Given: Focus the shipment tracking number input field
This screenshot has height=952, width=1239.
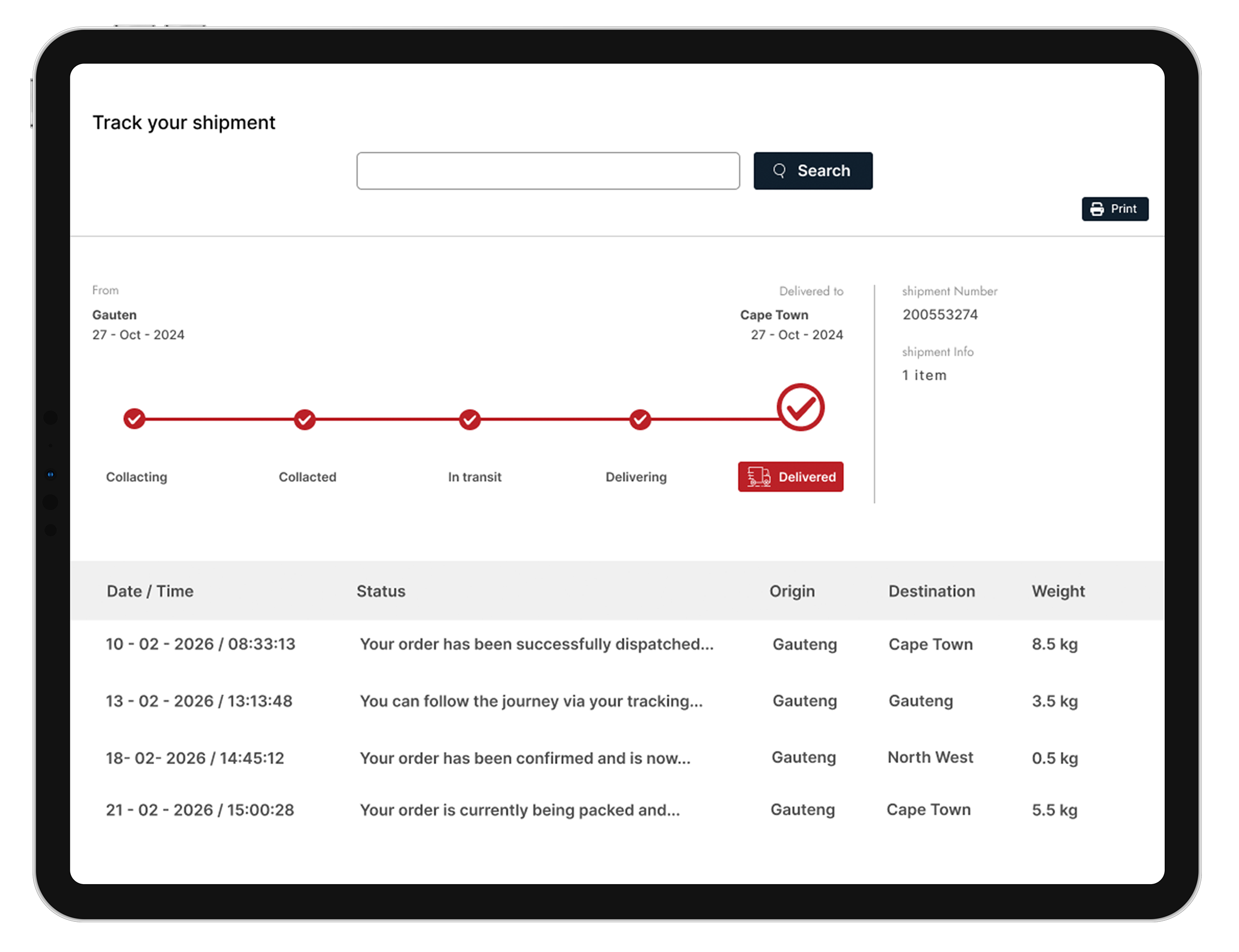Looking at the screenshot, I should [x=548, y=171].
